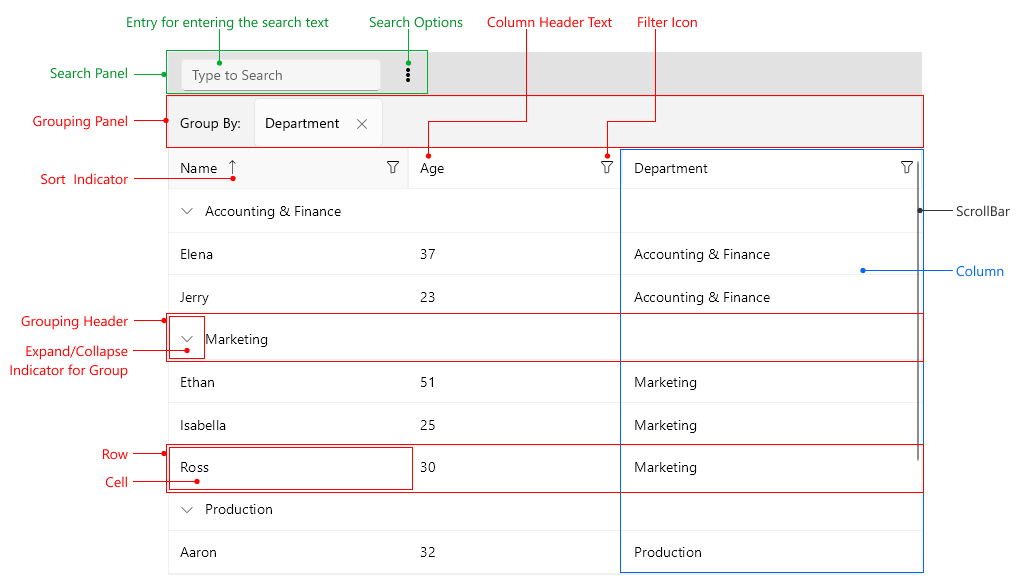Click Isabella's Marketing department cell
Screen dimensions: 1017x583
coord(665,425)
